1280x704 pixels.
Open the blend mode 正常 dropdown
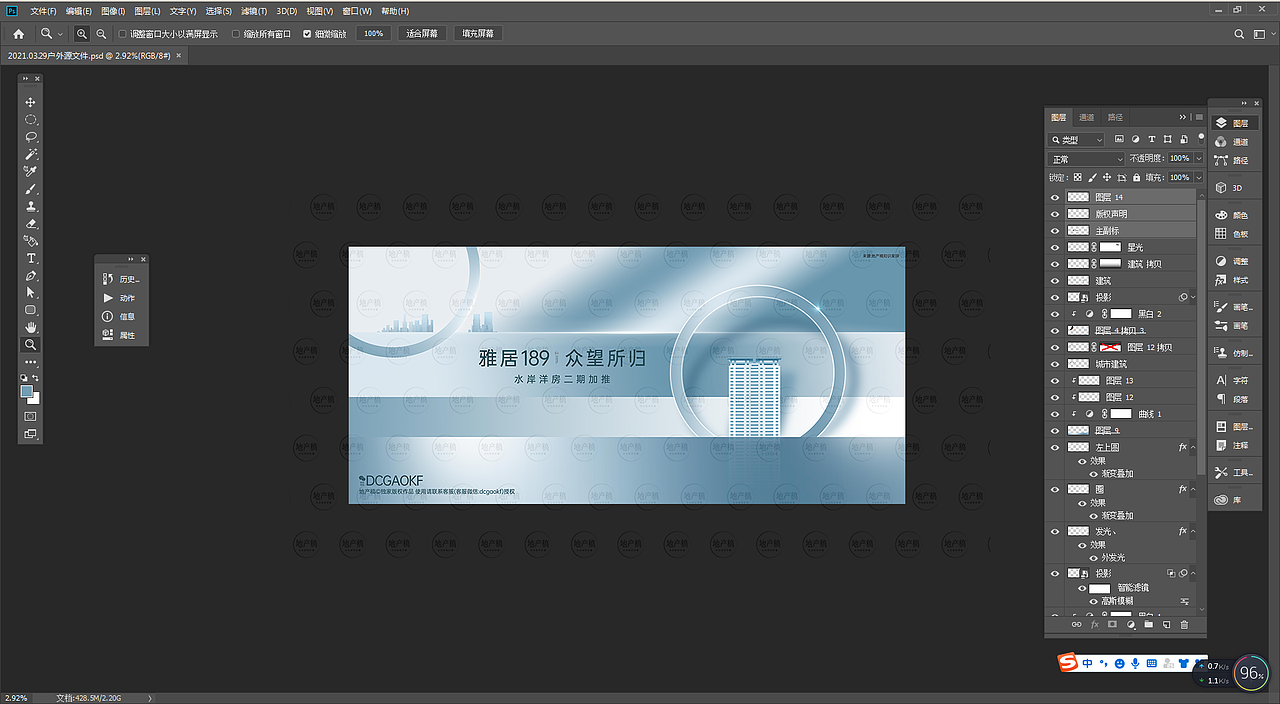tap(1086, 159)
